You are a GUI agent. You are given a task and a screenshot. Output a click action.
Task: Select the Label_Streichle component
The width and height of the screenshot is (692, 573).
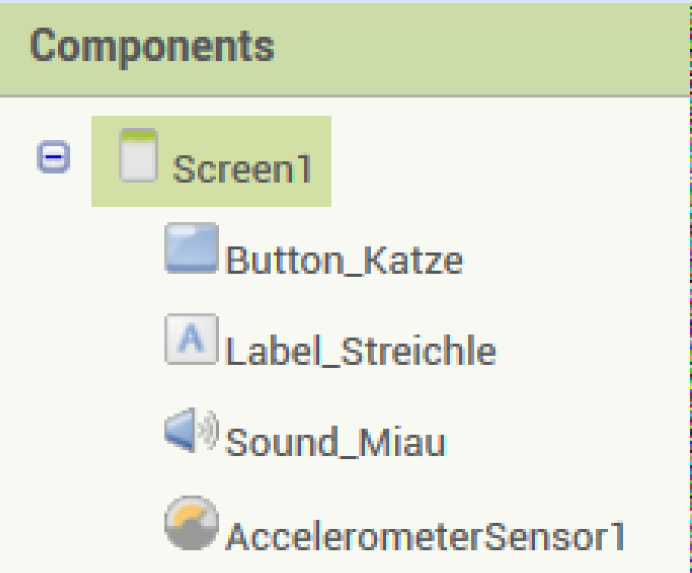361,352
